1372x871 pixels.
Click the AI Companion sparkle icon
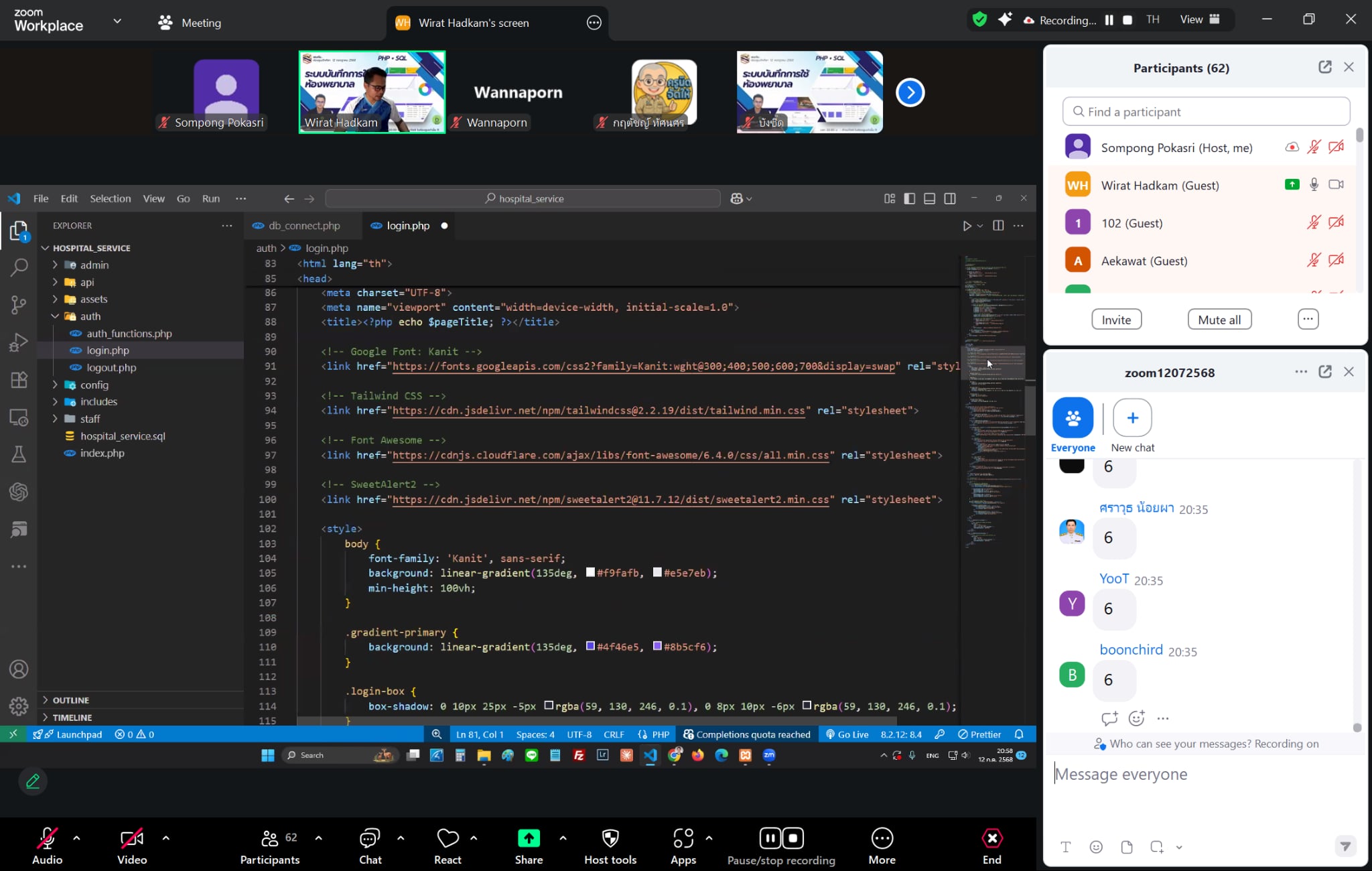[1004, 19]
